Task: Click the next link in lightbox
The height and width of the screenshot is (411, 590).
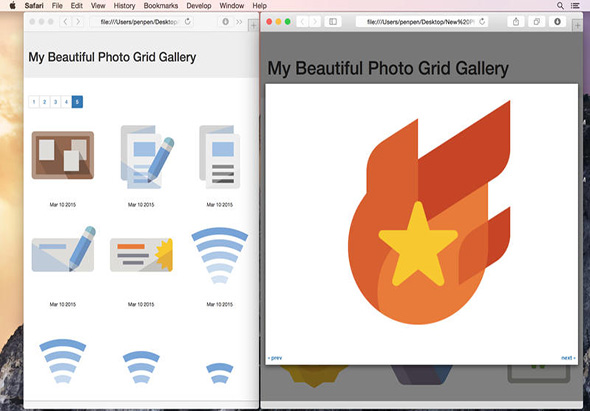Action: coord(568,358)
